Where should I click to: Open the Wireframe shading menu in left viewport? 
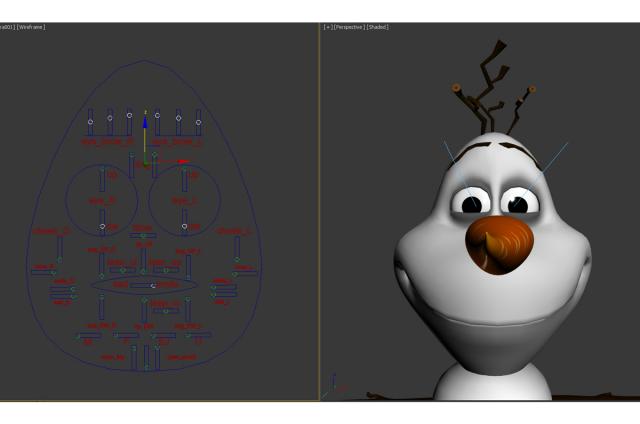31,27
